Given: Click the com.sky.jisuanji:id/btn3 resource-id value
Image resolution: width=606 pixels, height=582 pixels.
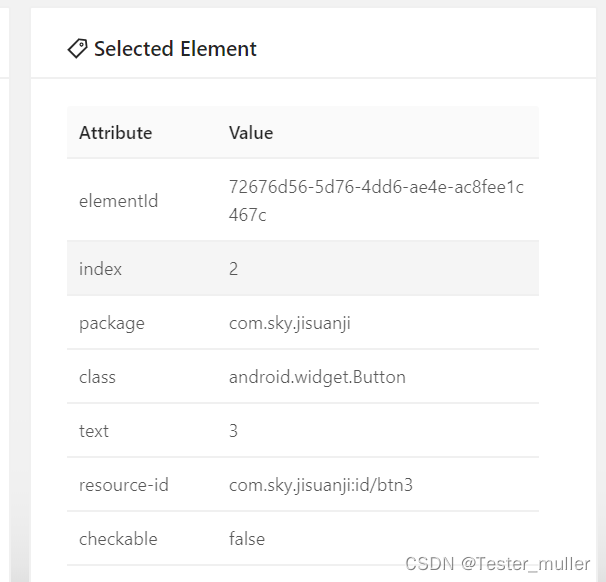Looking at the screenshot, I should (320, 485).
